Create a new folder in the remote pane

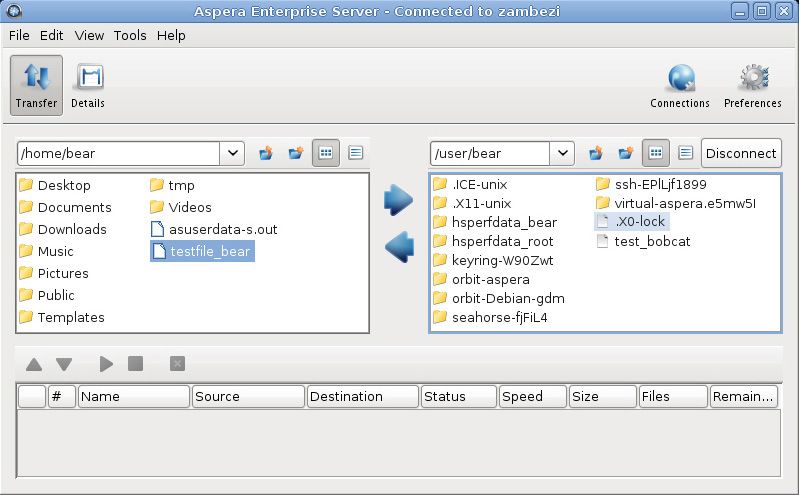point(625,153)
